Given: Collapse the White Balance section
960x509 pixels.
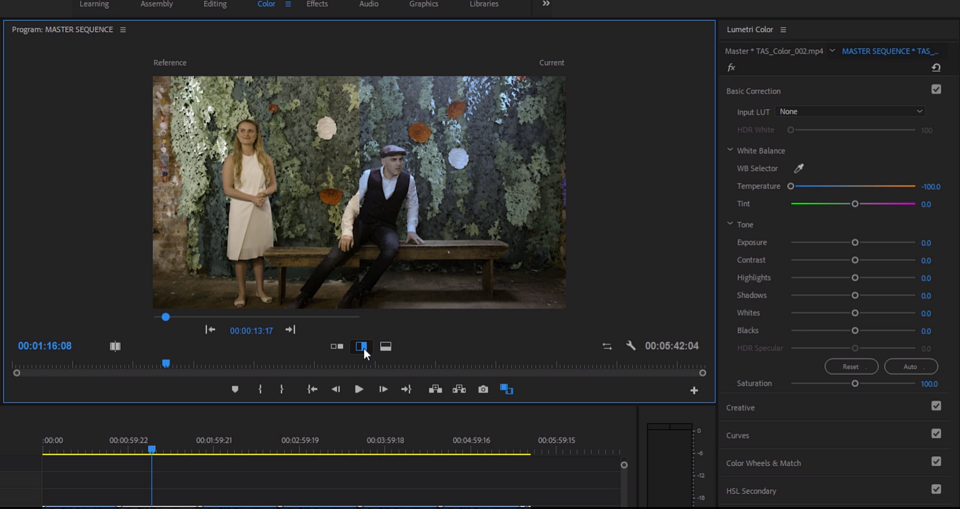Looking at the screenshot, I should [731, 150].
